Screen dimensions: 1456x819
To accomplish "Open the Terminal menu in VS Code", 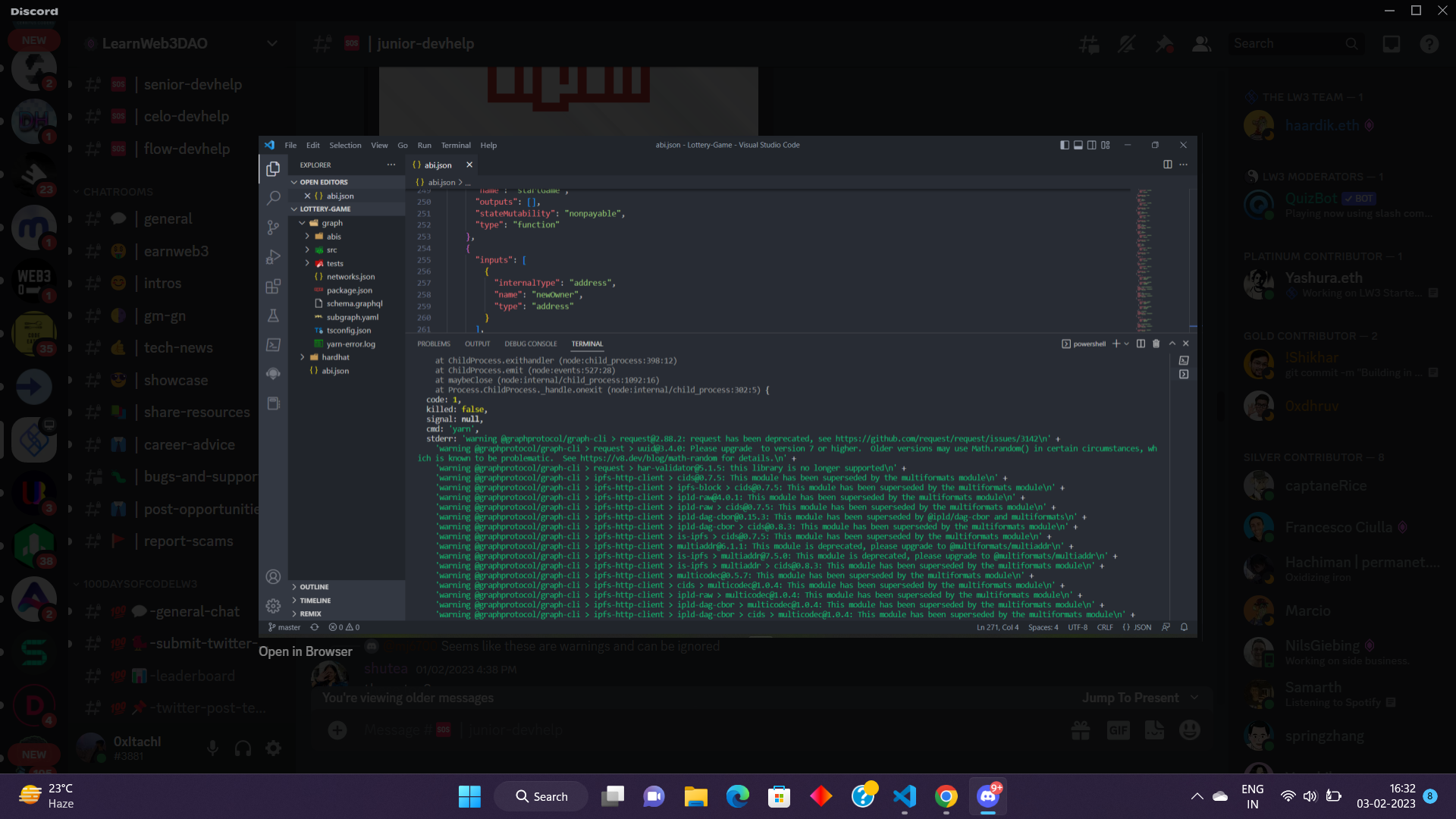I will pos(456,145).
